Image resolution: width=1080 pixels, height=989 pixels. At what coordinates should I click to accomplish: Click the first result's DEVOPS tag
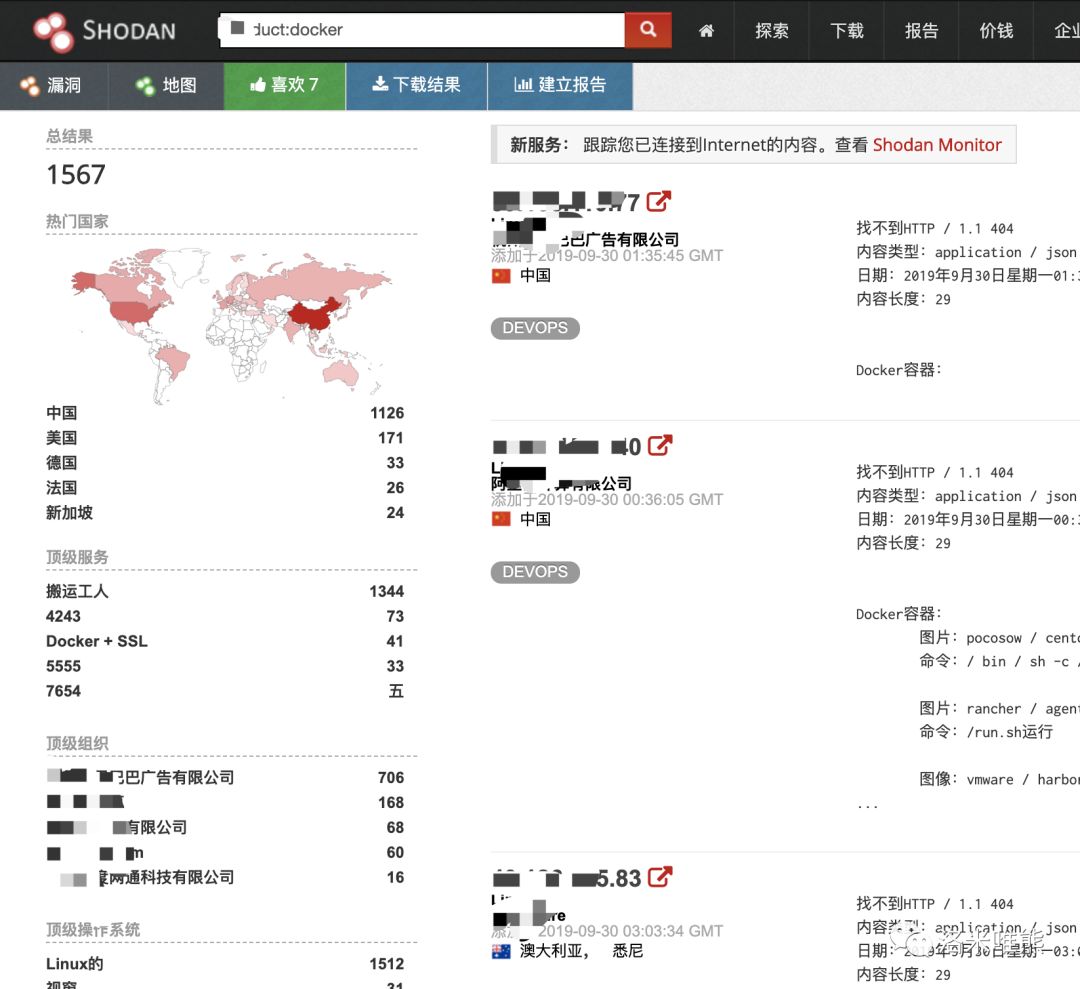tap(535, 328)
